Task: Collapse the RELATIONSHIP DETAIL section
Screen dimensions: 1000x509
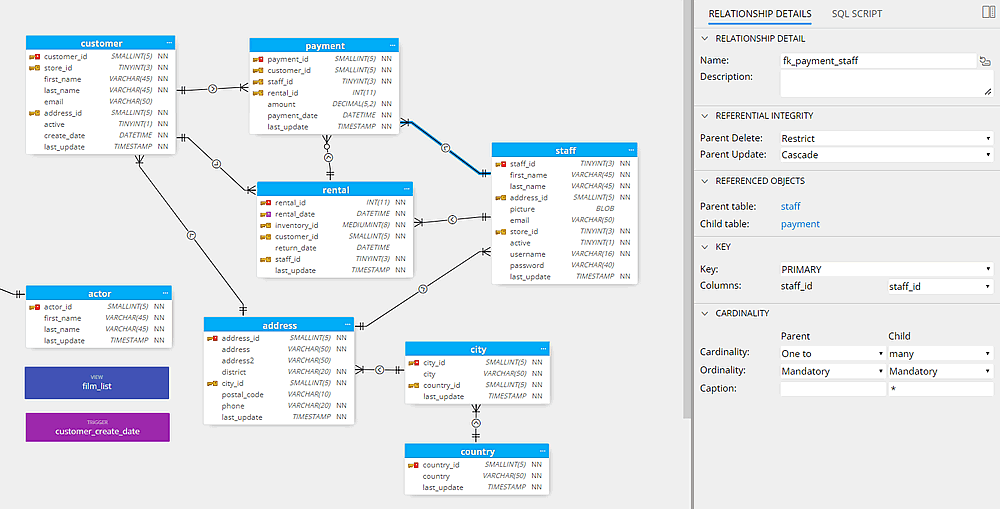Action: 705,38
